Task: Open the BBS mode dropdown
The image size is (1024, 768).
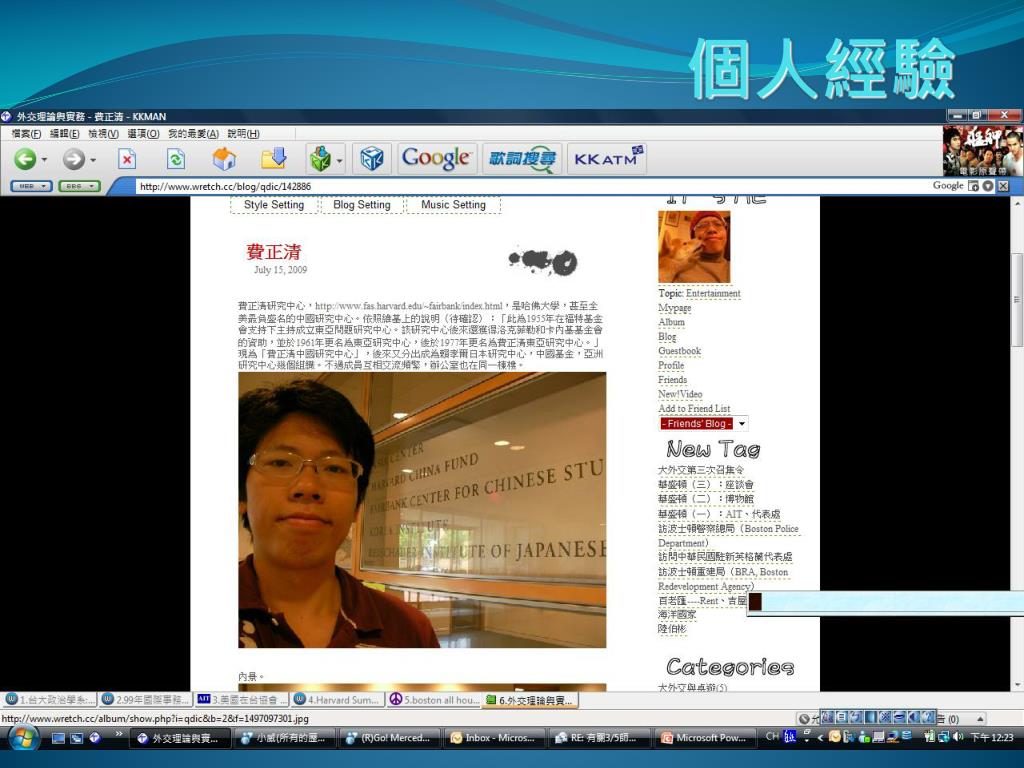Action: [79, 186]
